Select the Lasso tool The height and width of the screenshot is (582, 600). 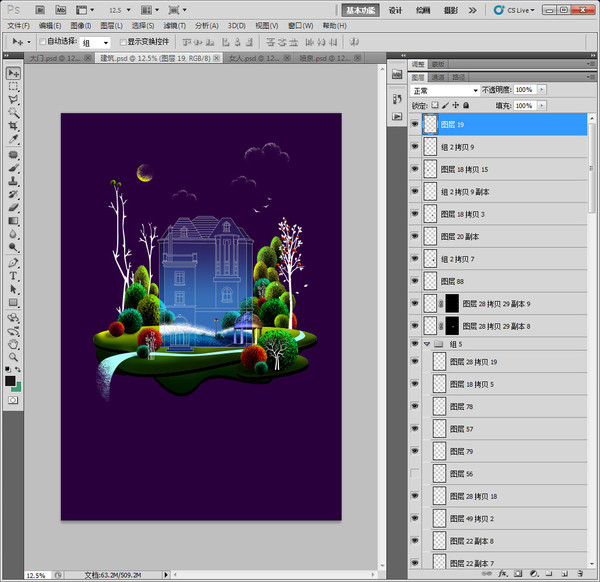(x=13, y=99)
